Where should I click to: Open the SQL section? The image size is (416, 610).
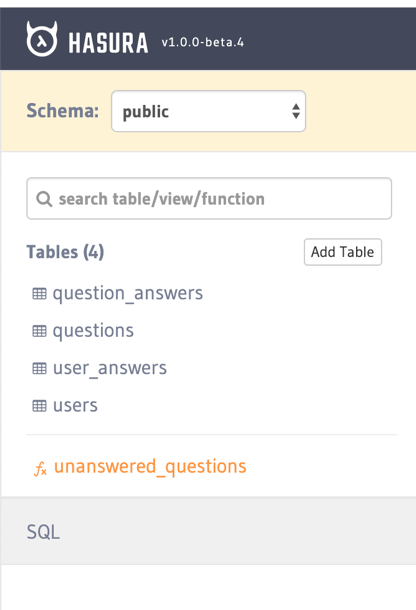(x=208, y=531)
